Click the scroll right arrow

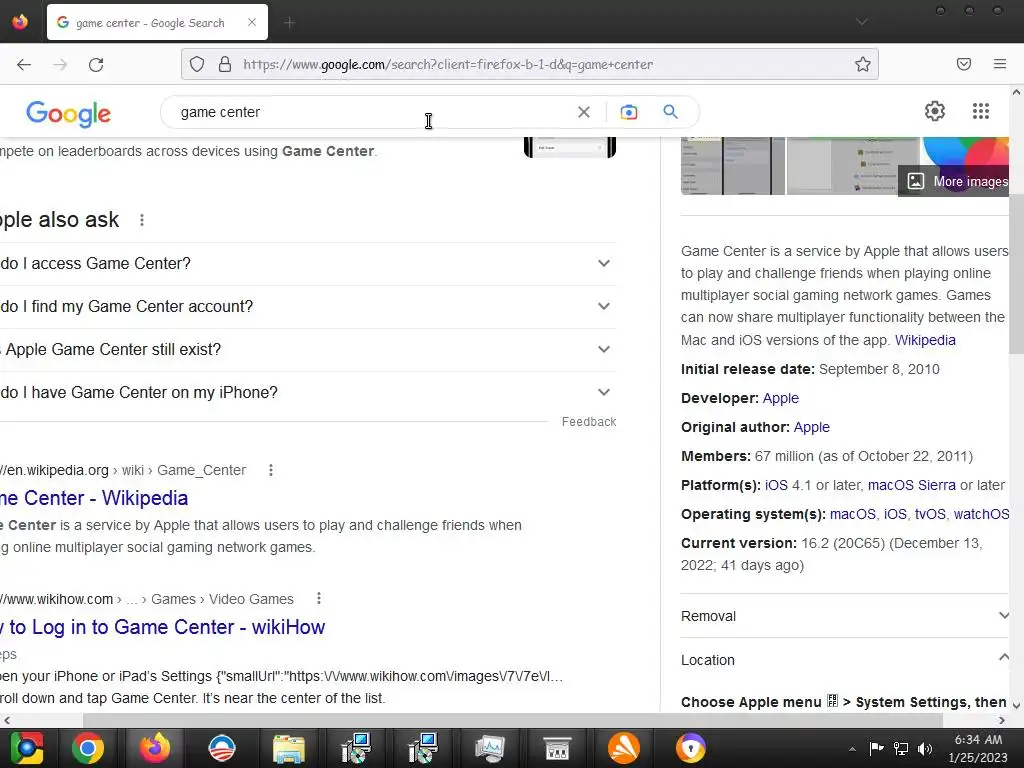click(x=1002, y=720)
